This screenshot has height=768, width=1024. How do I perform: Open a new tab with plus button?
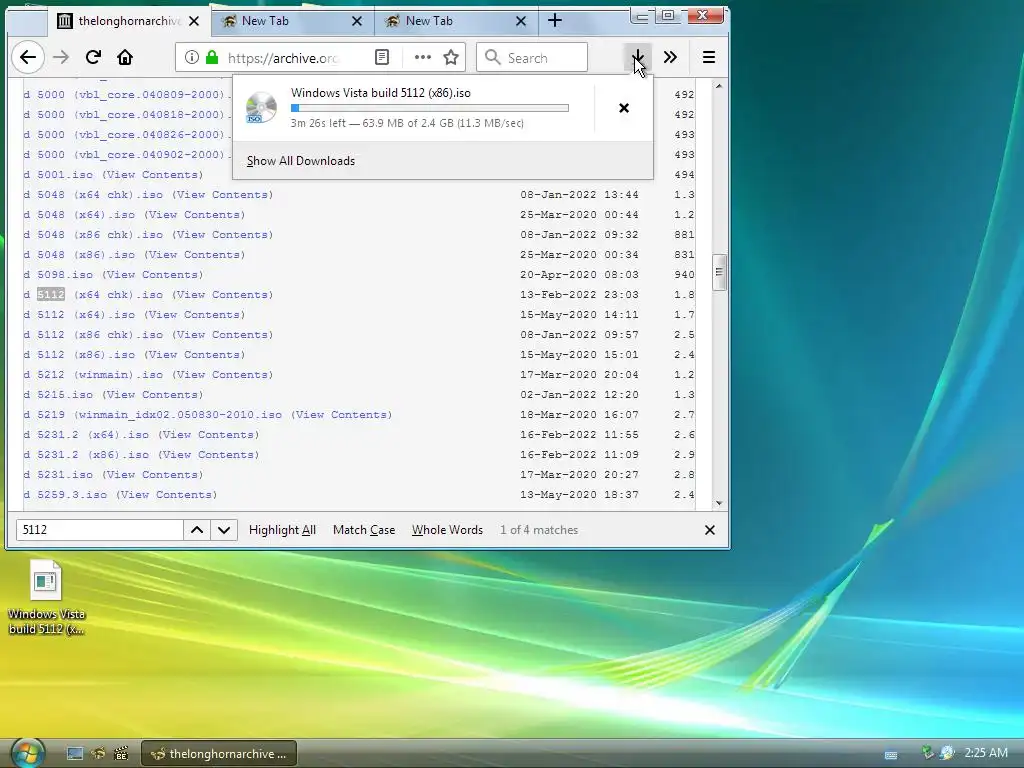pos(554,21)
